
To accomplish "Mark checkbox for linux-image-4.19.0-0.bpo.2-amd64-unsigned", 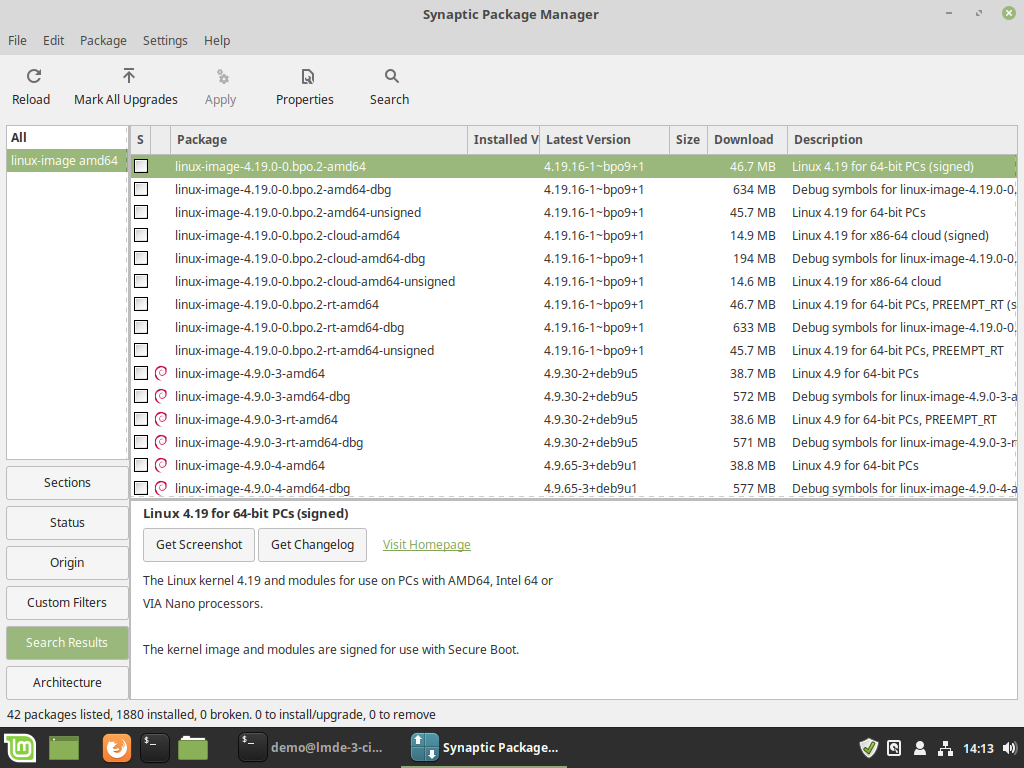I will pyautogui.click(x=141, y=212).
